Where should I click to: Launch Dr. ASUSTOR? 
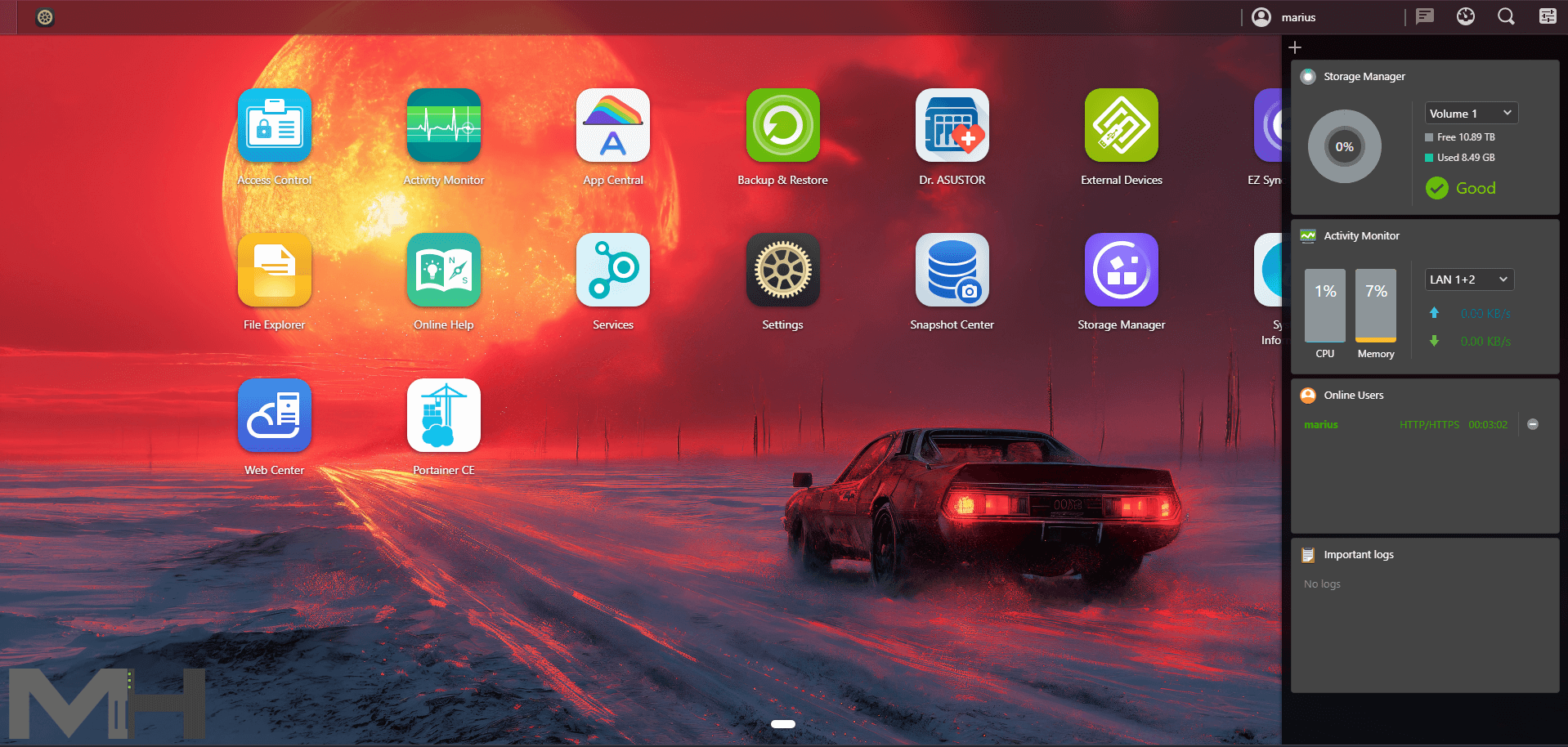coord(952,125)
